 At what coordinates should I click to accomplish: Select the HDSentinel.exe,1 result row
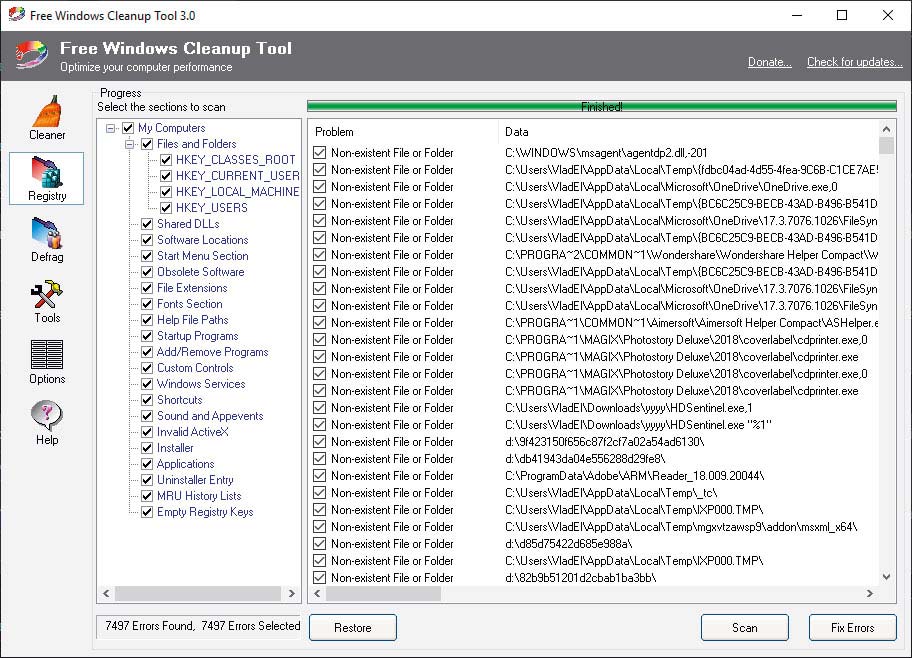tap(593, 408)
